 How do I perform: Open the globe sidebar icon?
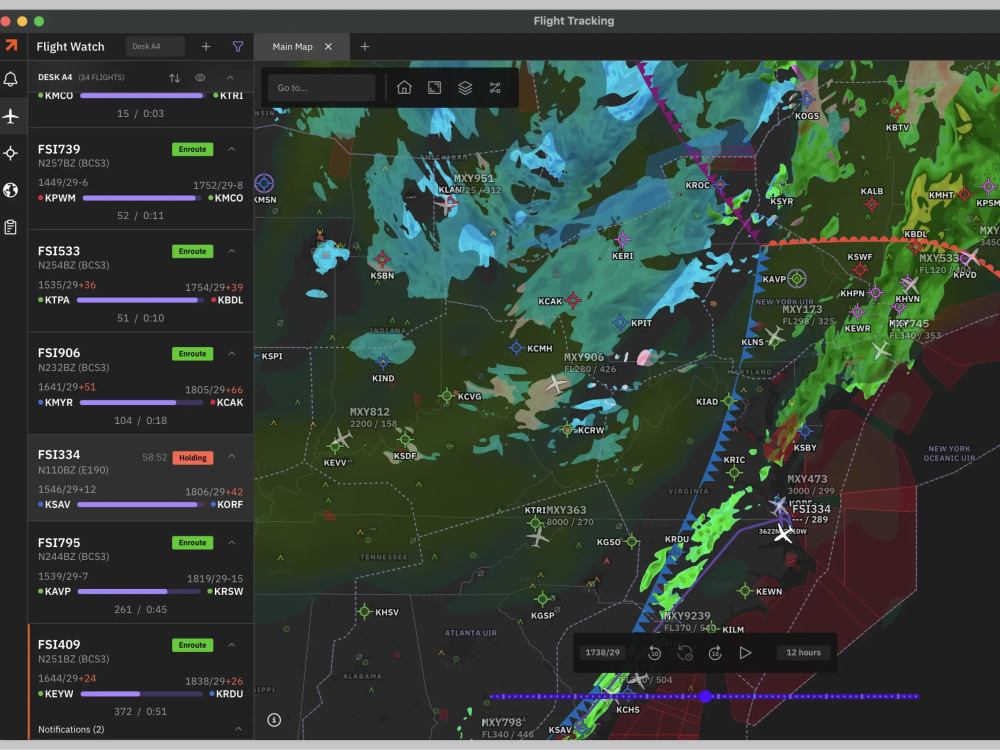(11, 190)
